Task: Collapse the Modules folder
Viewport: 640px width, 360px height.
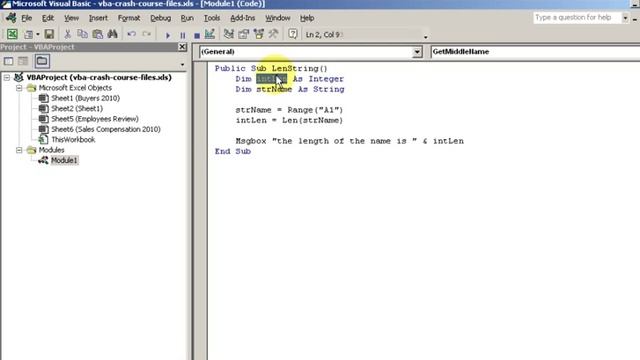Action: click(19, 150)
